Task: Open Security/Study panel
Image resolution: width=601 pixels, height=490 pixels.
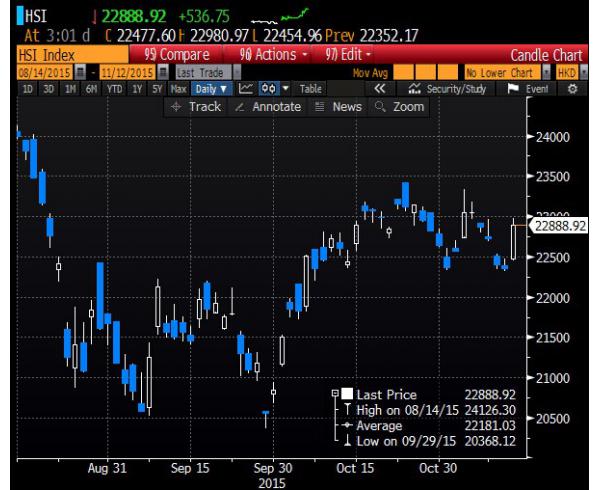Action: [447, 89]
